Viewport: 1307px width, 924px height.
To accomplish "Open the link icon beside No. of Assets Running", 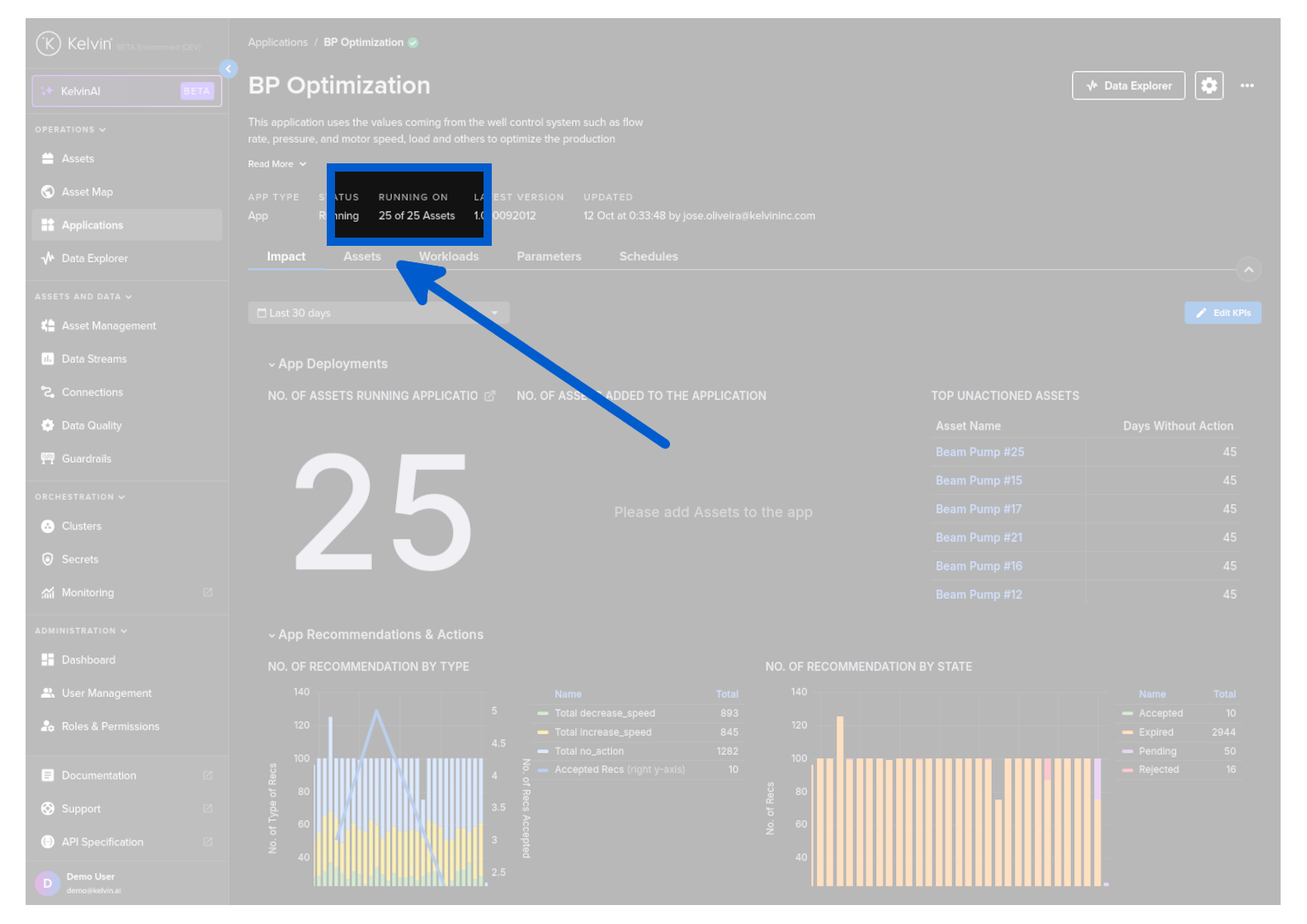I will pos(490,396).
